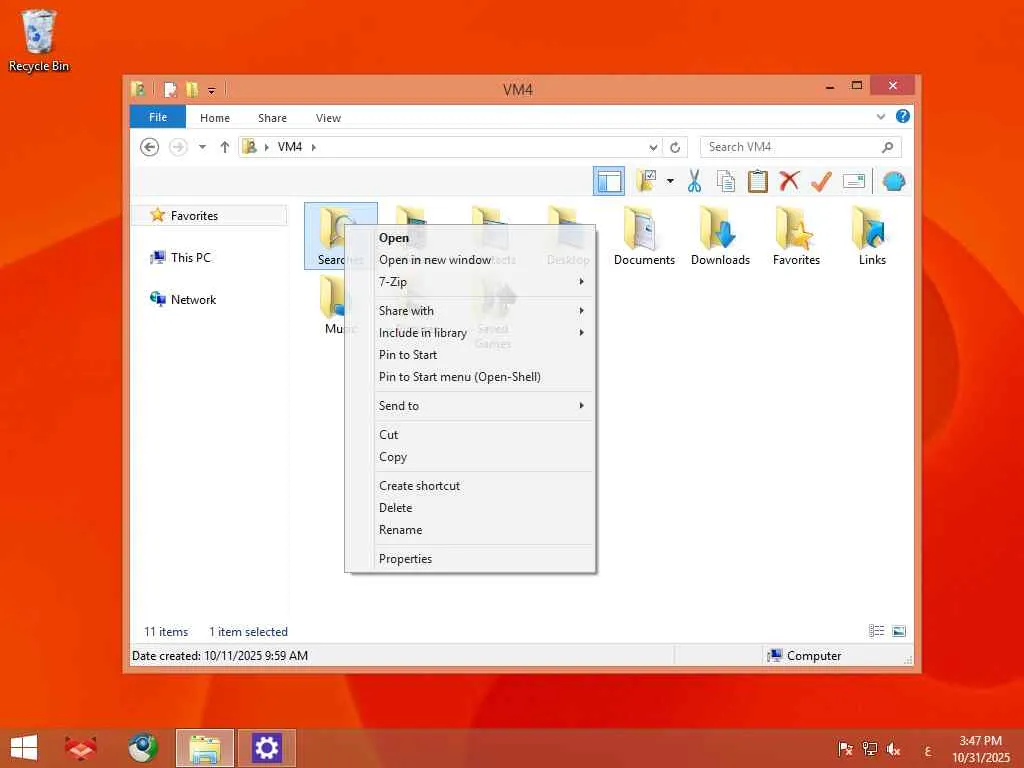Screen dimensions: 1024x768
Task: Open Customize Quick Access Toolbar dropdown
Action: [212, 90]
